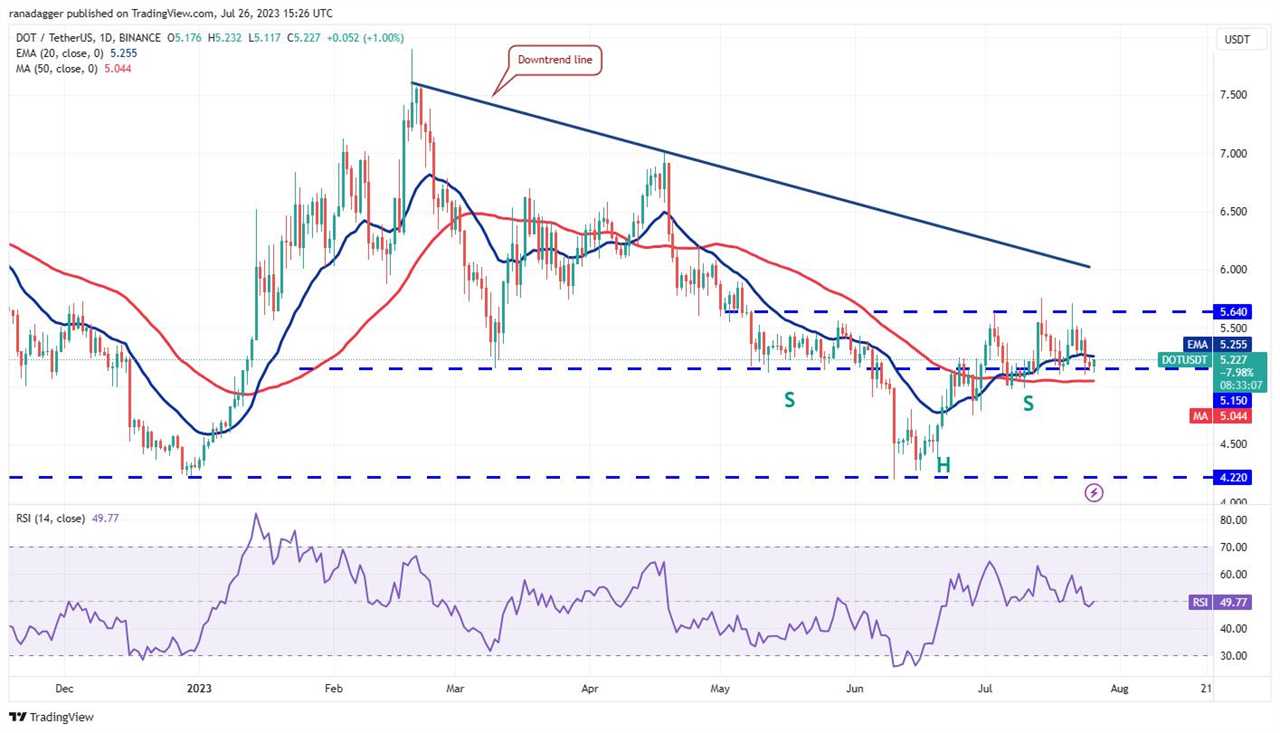Viewport: 1280px width, 733px height.
Task: Click the RSI (14, close) indicator legend
Action: coord(69,518)
